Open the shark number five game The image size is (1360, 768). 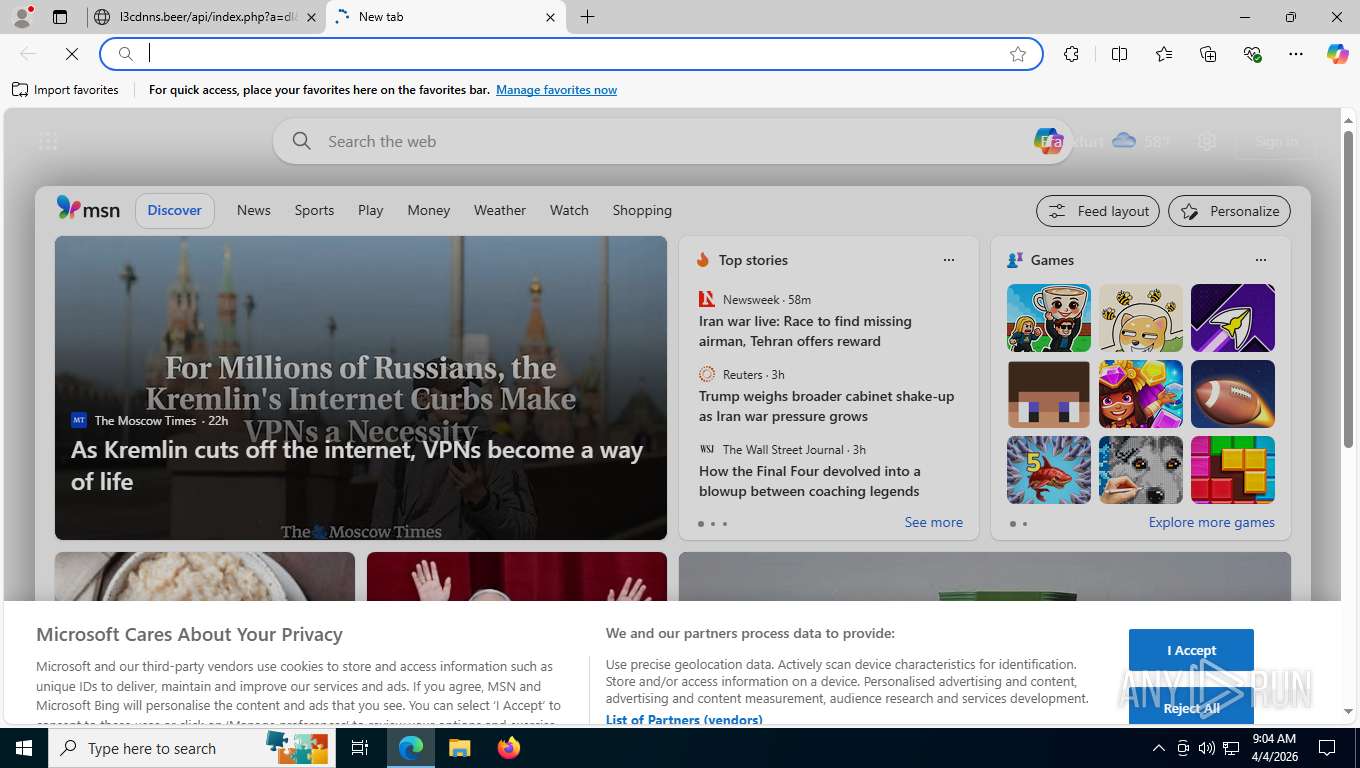pyautogui.click(x=1049, y=470)
